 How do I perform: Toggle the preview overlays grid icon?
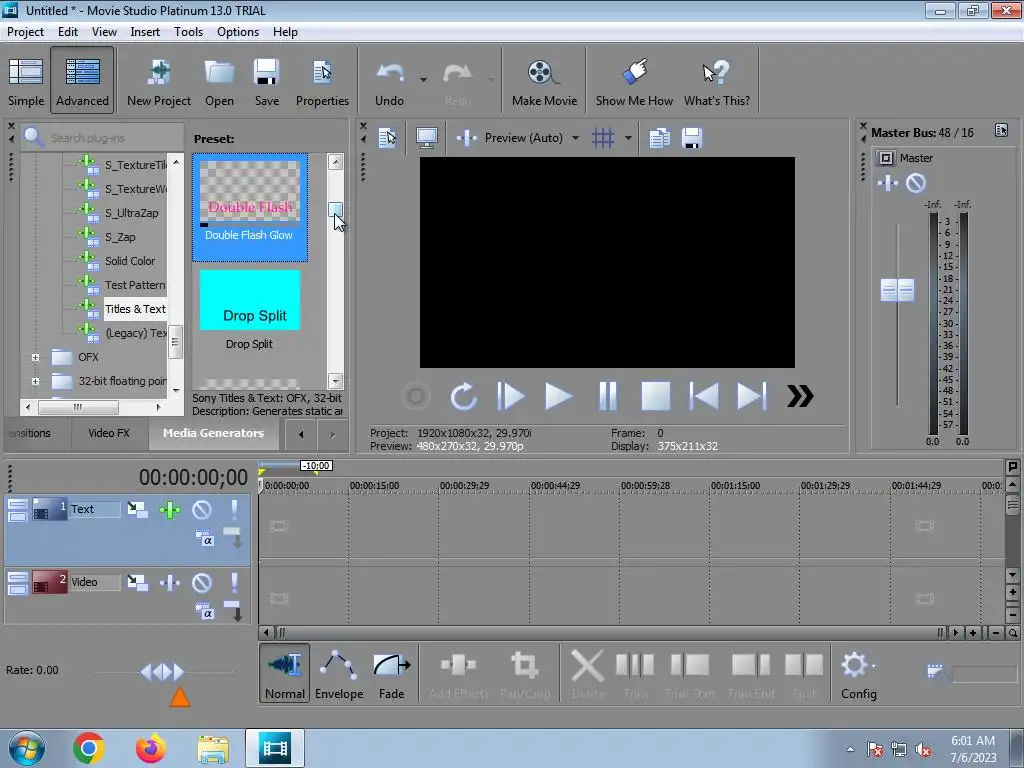(x=602, y=138)
